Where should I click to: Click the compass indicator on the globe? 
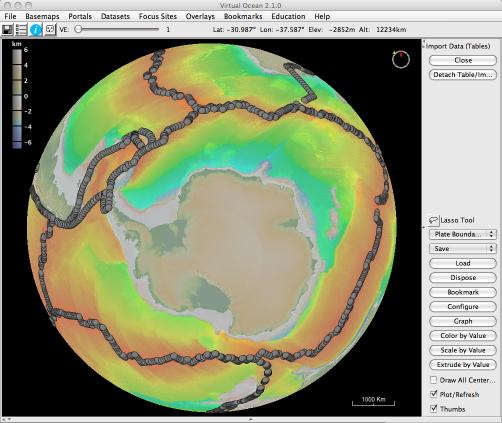pyautogui.click(x=400, y=60)
